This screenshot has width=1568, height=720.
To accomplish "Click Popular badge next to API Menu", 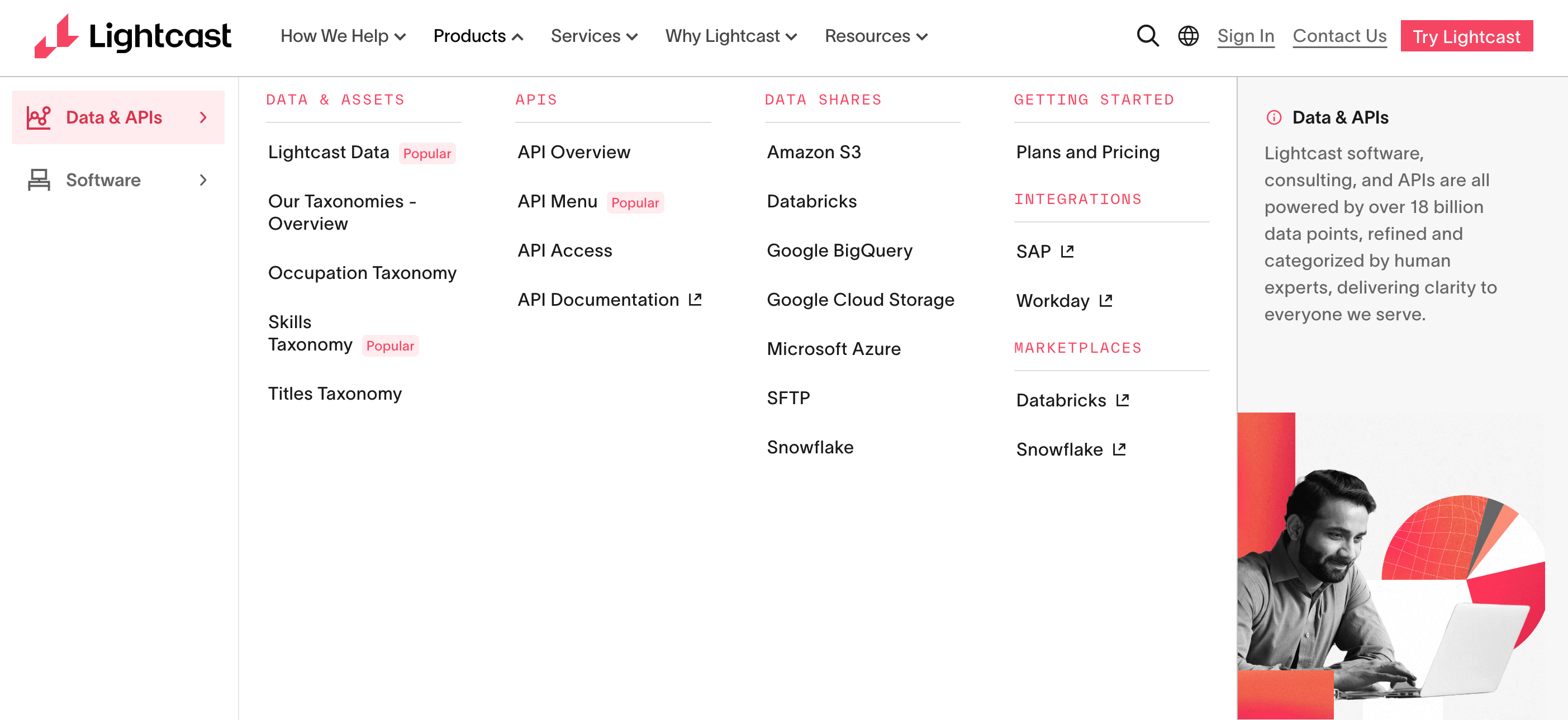I will (x=635, y=202).
